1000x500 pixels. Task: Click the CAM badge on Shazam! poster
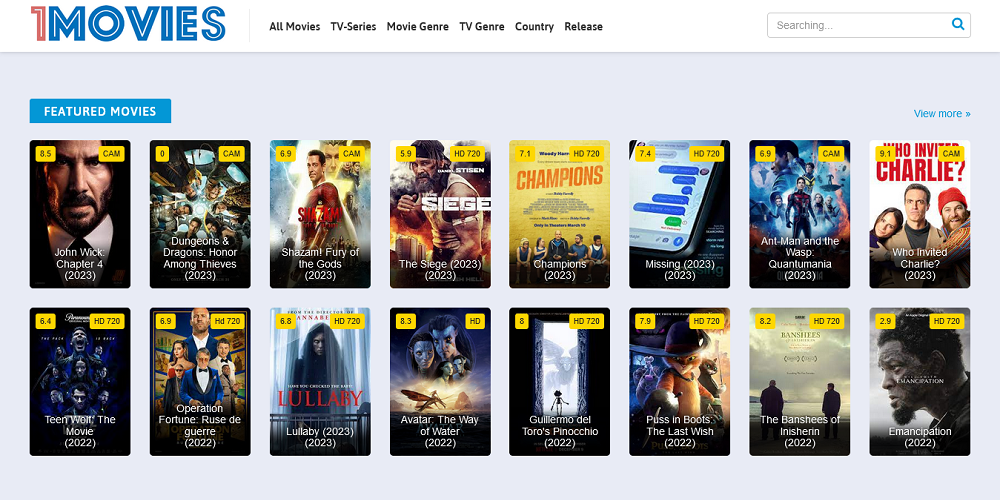coord(351,154)
